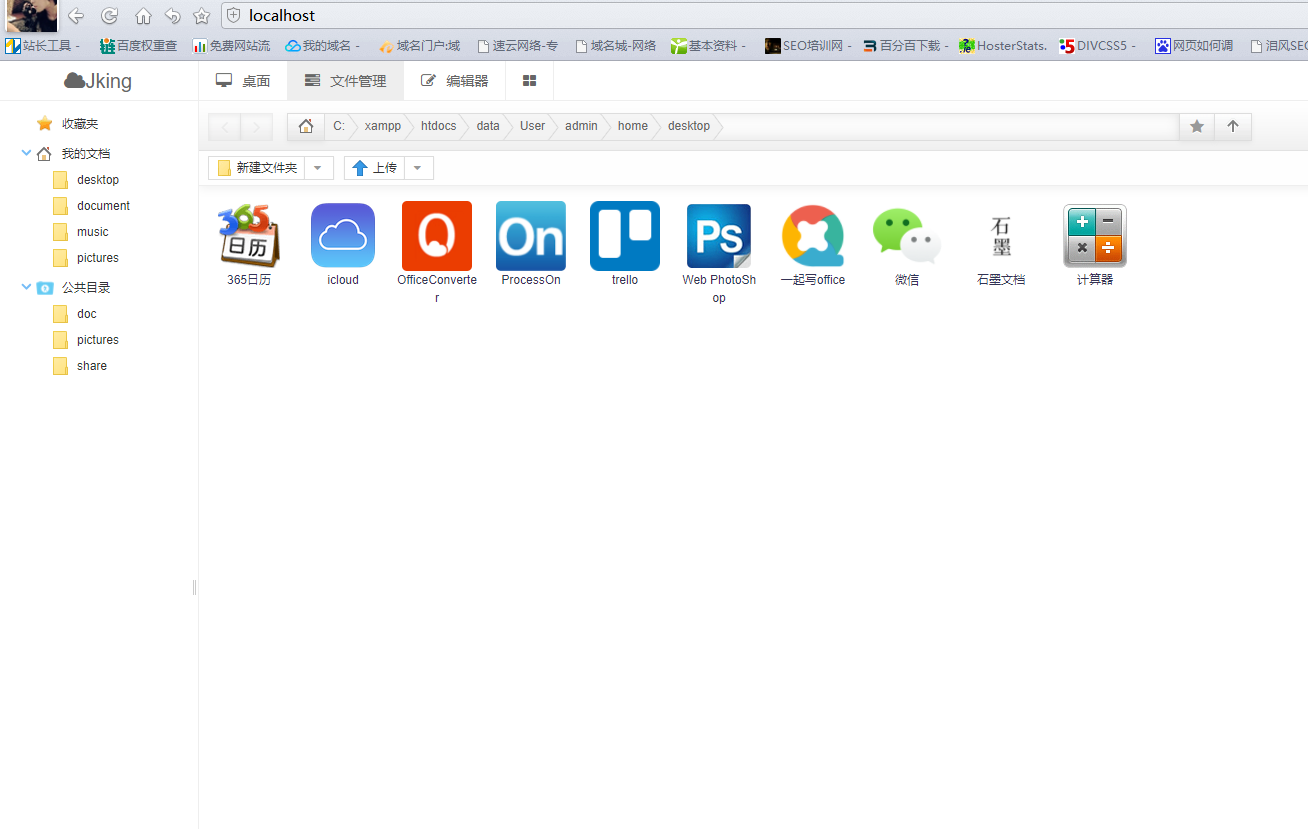This screenshot has height=829, width=1308.
Task: Open the ProcessOn app icon
Action: [531, 236]
